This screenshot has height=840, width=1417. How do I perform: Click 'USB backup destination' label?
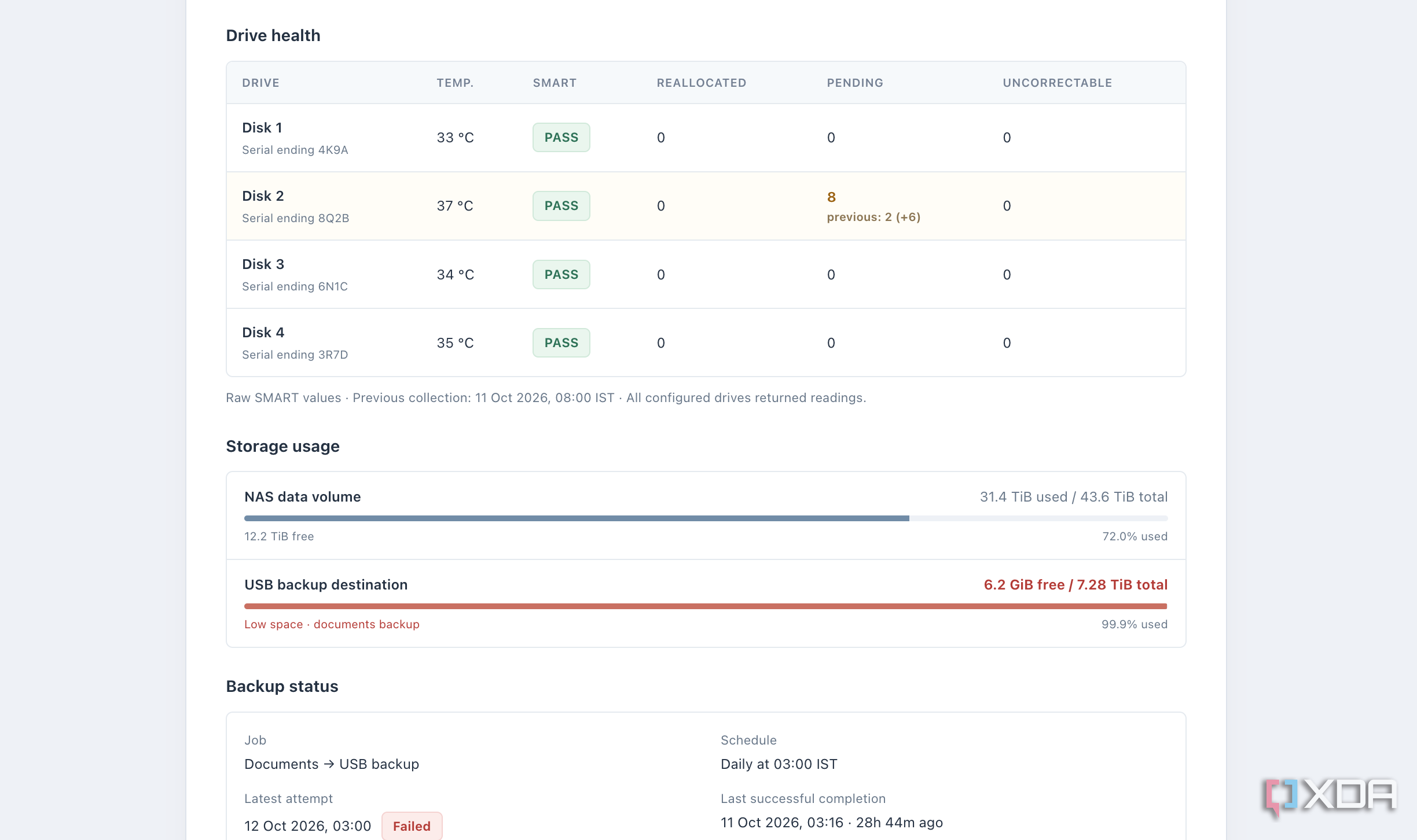coord(326,584)
